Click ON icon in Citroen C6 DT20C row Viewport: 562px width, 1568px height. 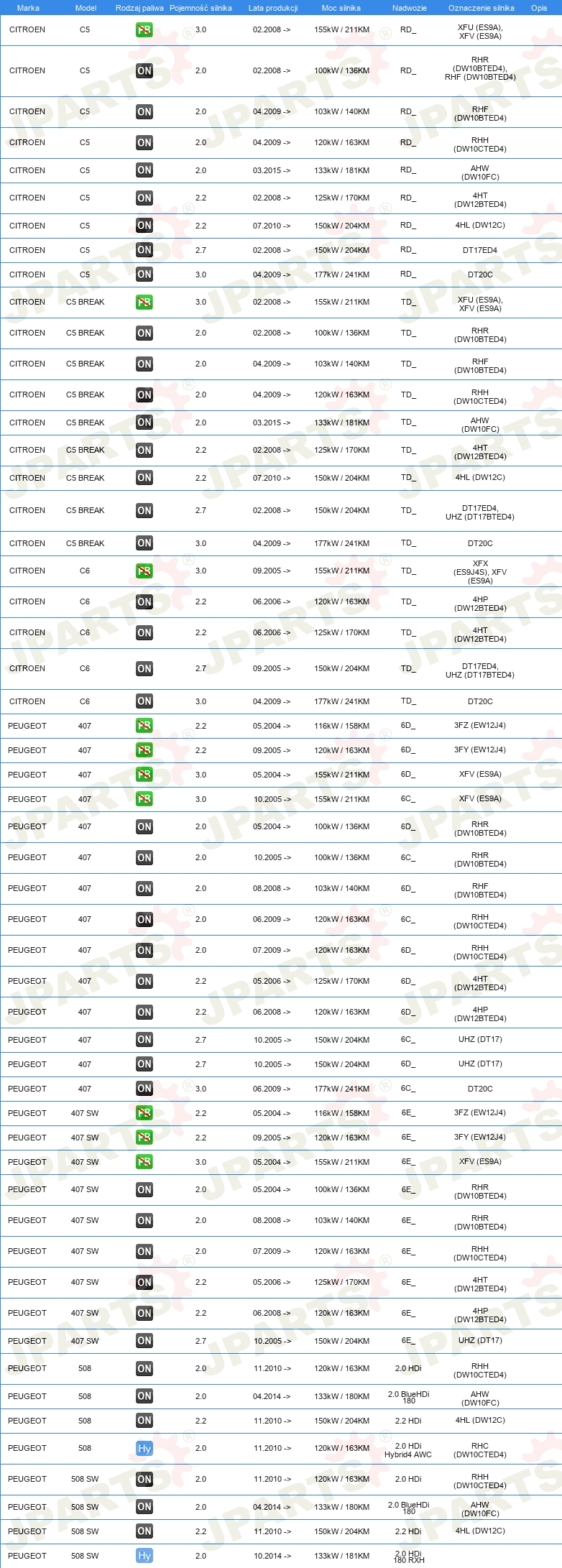[x=144, y=702]
